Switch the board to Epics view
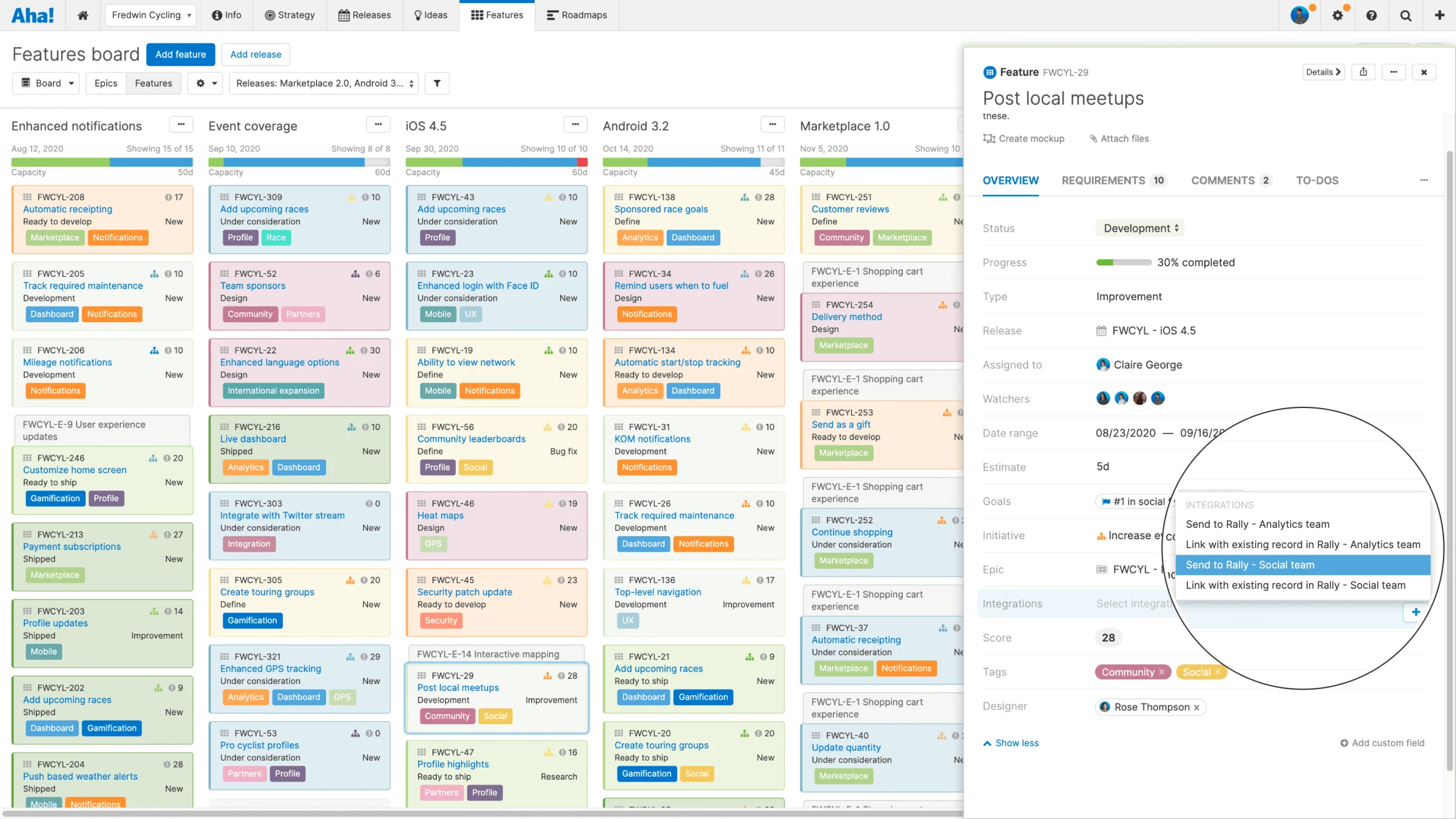Viewport: 1456px width, 819px height. [106, 83]
